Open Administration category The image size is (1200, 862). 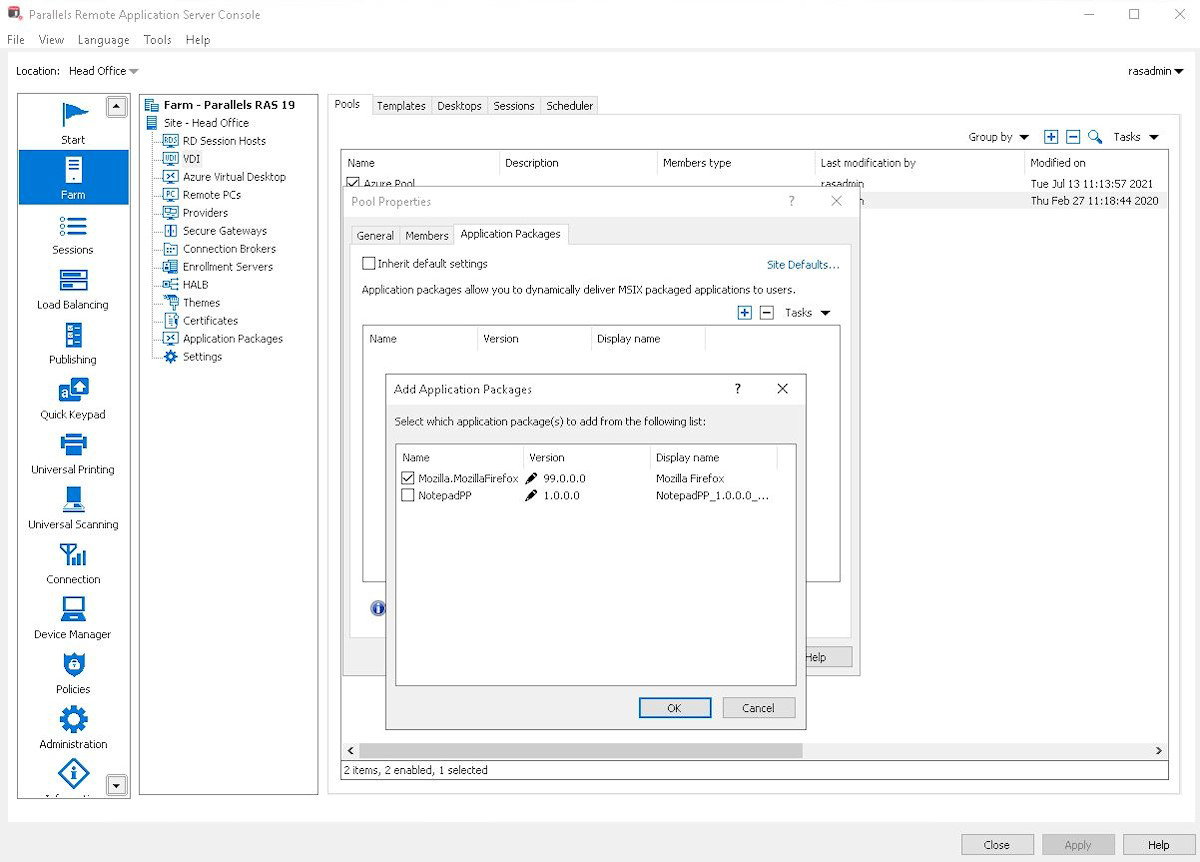coord(73,727)
